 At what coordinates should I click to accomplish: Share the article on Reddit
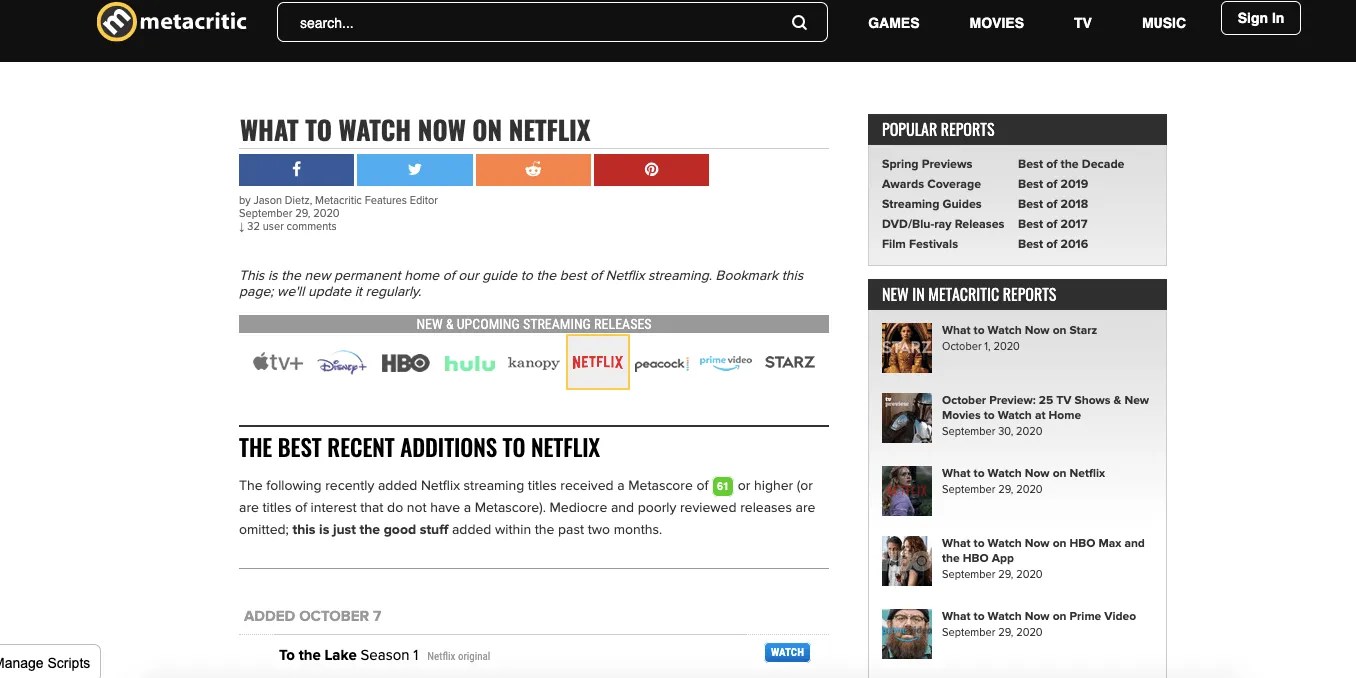tap(533, 170)
